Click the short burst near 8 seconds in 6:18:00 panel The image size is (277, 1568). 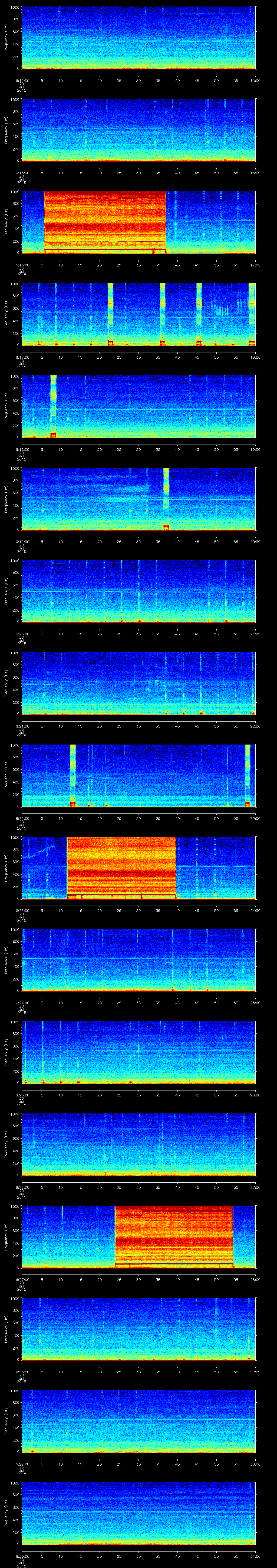(x=53, y=407)
